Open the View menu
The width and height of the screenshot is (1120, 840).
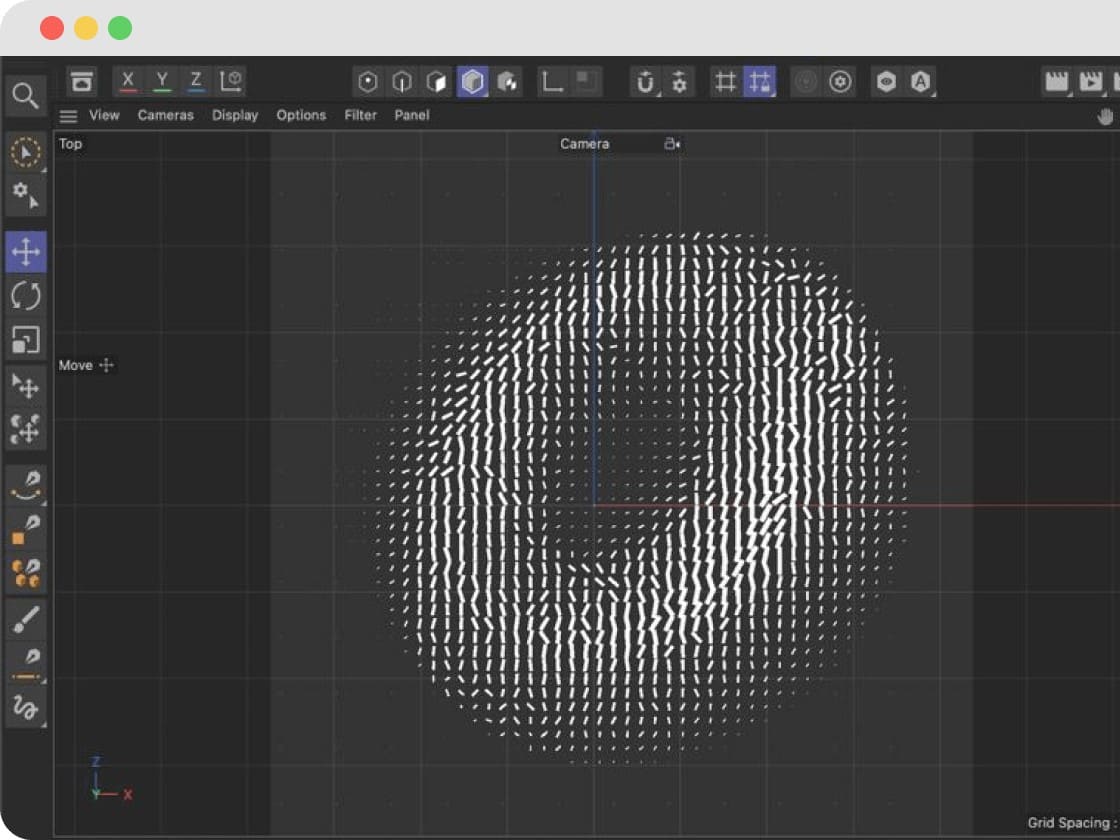pos(104,115)
